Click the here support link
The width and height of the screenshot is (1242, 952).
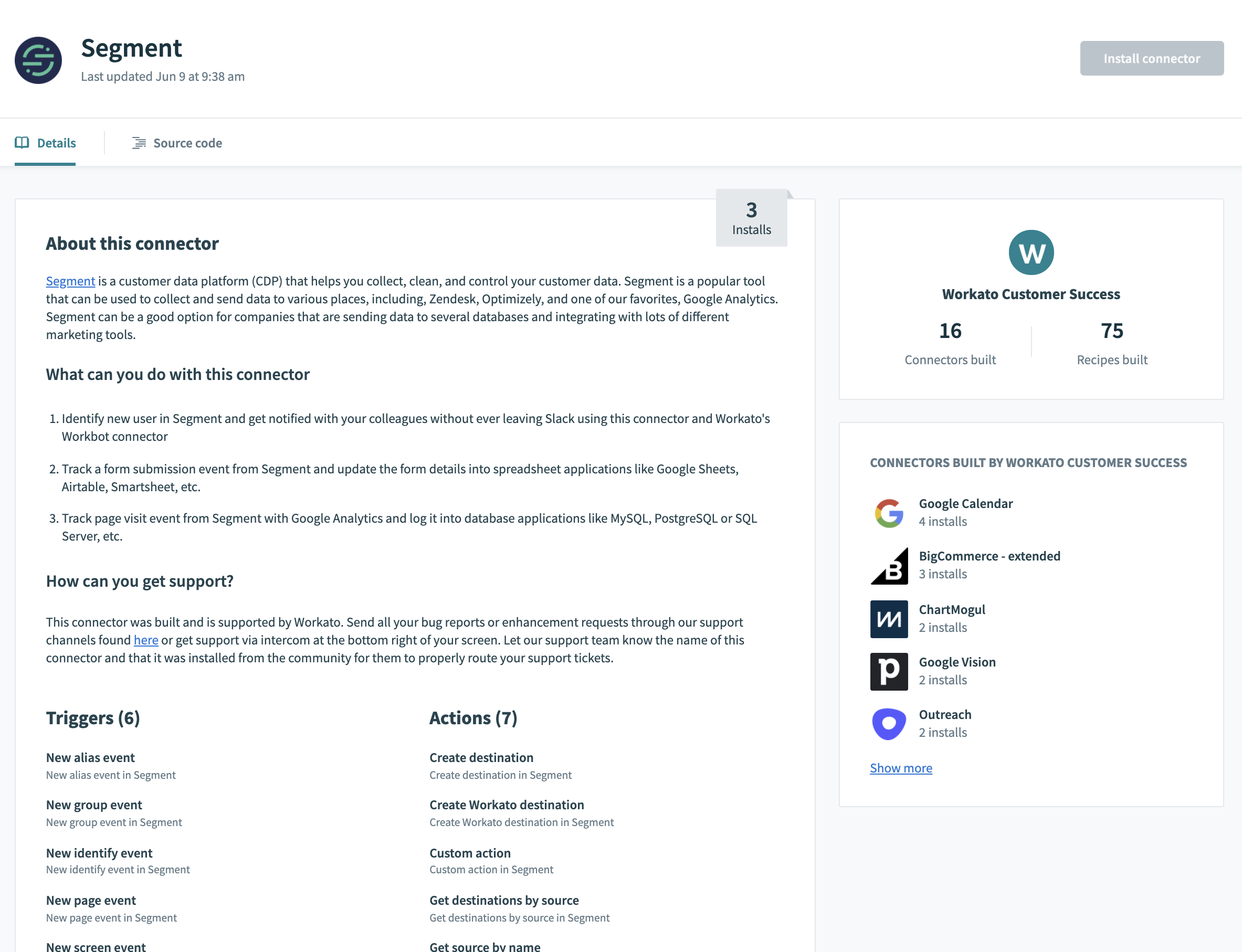click(x=145, y=639)
